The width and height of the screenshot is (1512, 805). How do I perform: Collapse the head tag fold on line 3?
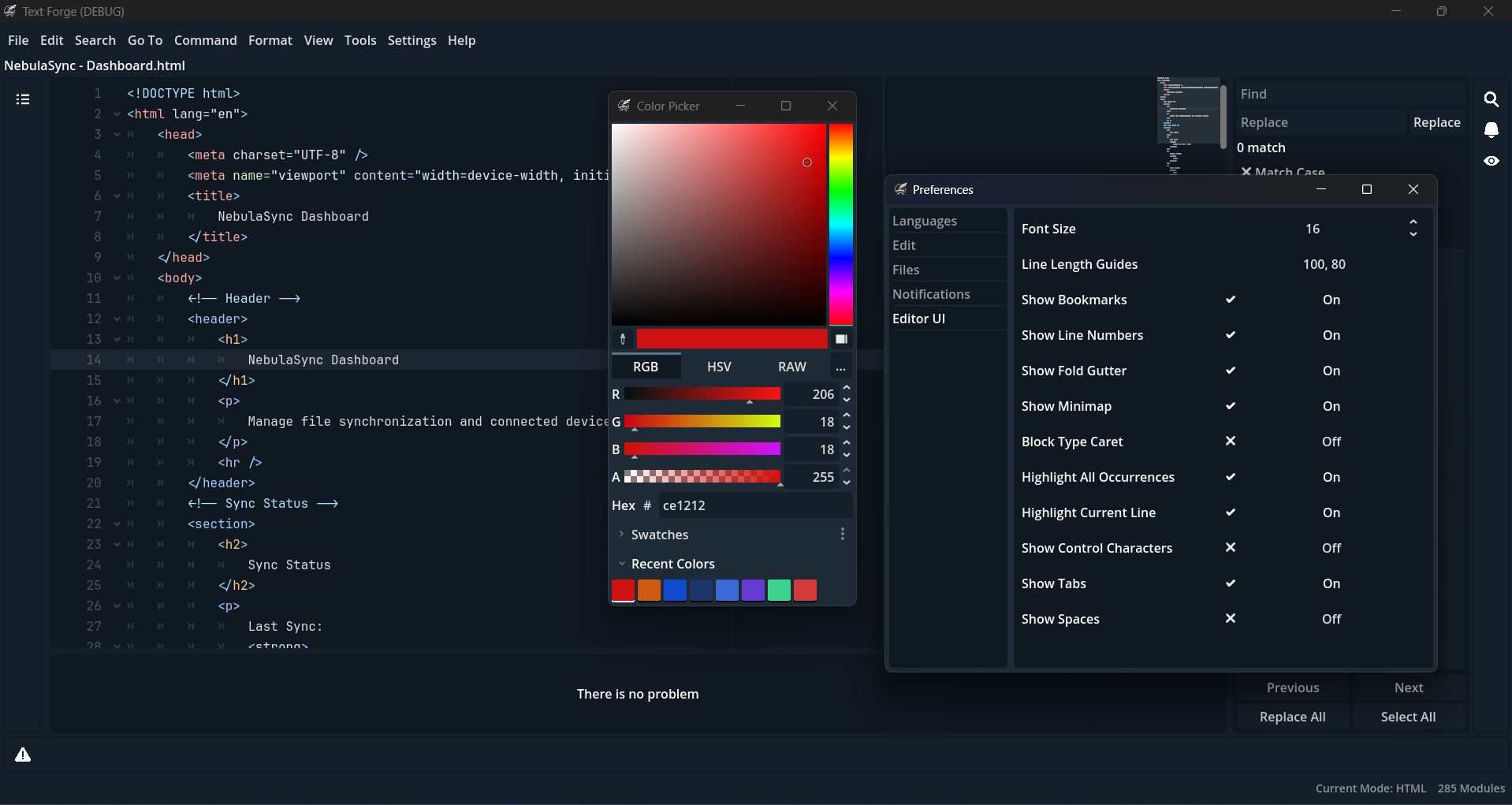coord(117,135)
